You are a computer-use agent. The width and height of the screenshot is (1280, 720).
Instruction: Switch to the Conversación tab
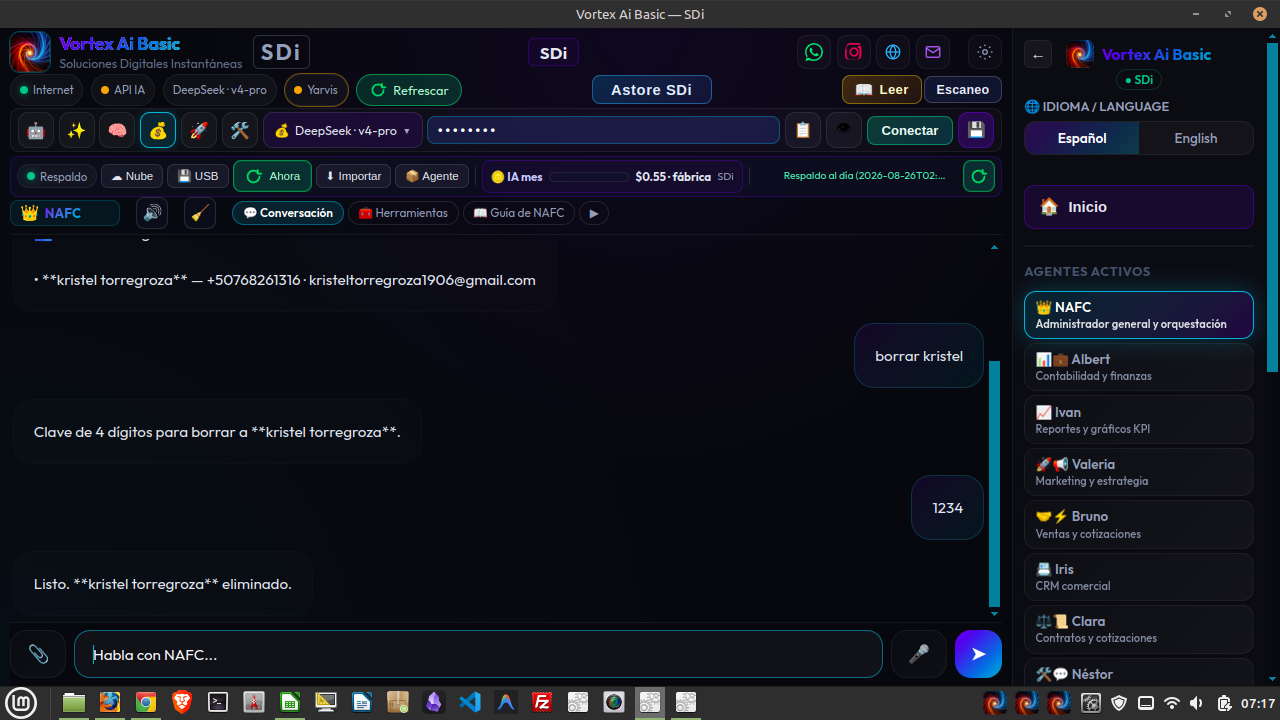tap(288, 213)
